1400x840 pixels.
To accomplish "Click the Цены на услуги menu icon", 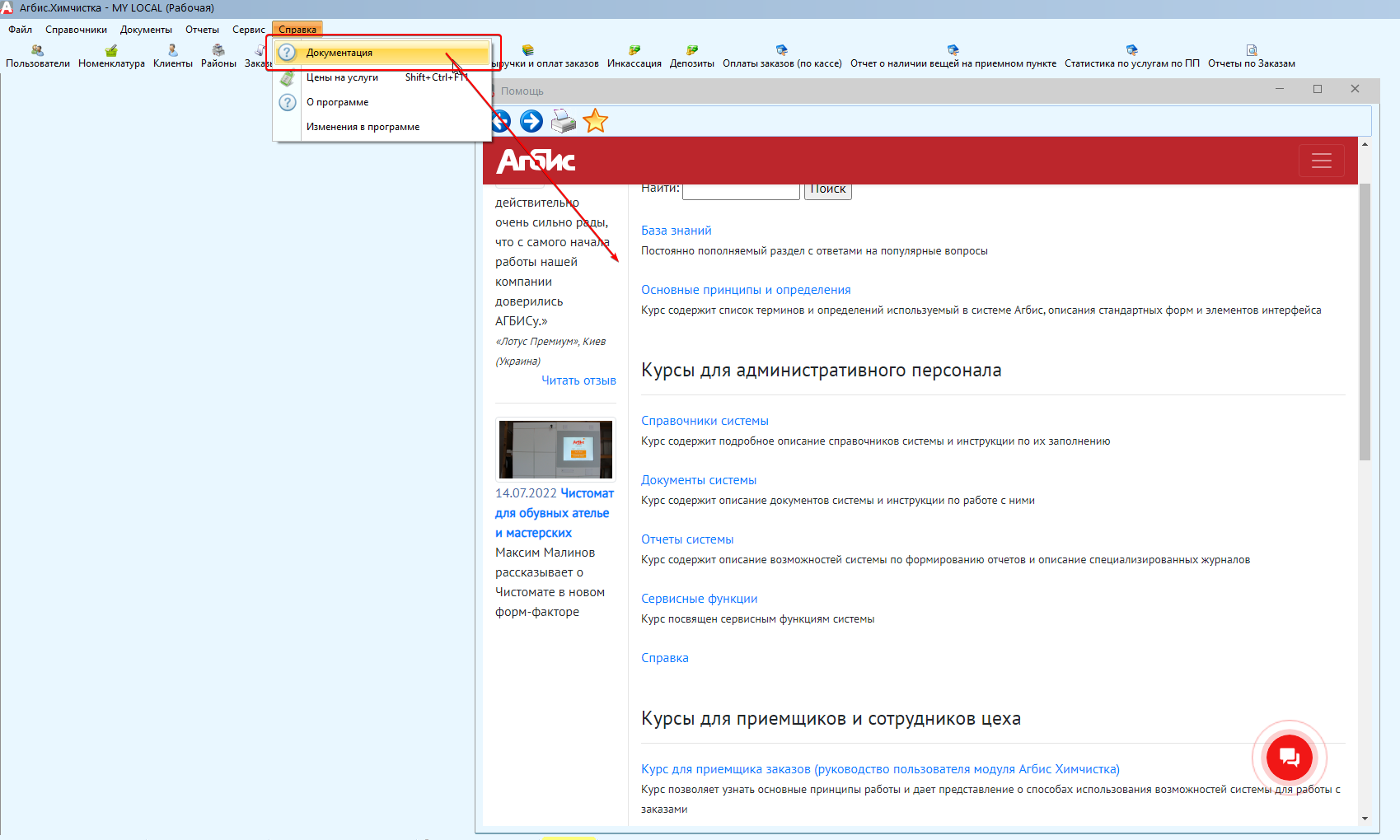I will pyautogui.click(x=287, y=78).
